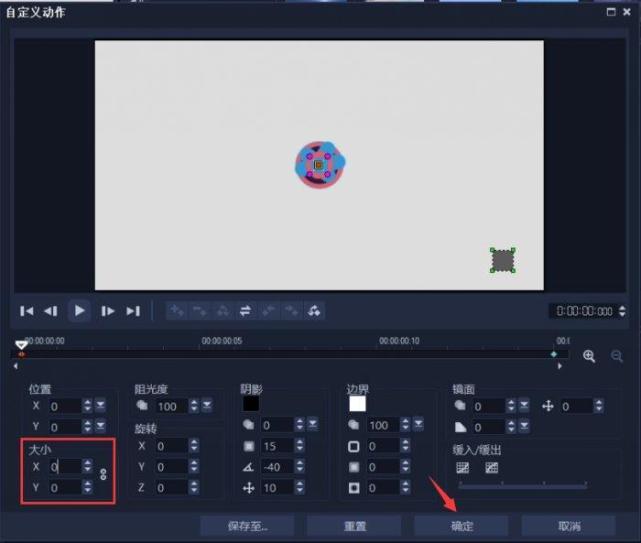
Task: Adjust the size Y spinner arrows
Action: [87, 487]
